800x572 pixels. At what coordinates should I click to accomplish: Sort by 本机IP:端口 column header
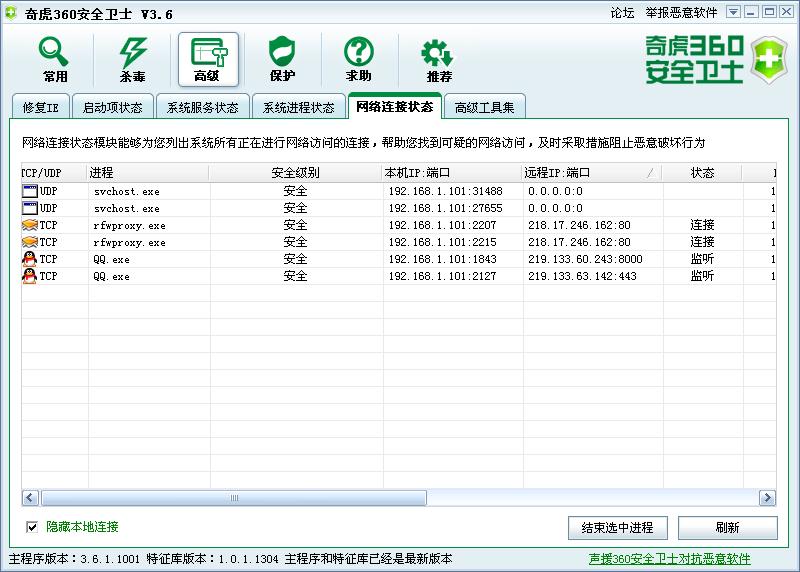coord(452,173)
